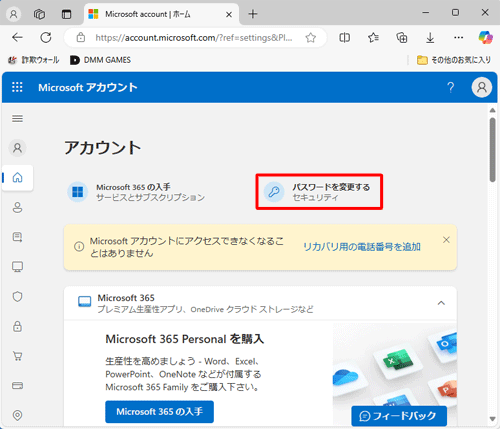The height and width of the screenshot is (429, 500).
Task: Toggle the vertical tabs icon
Action: tap(67, 14)
